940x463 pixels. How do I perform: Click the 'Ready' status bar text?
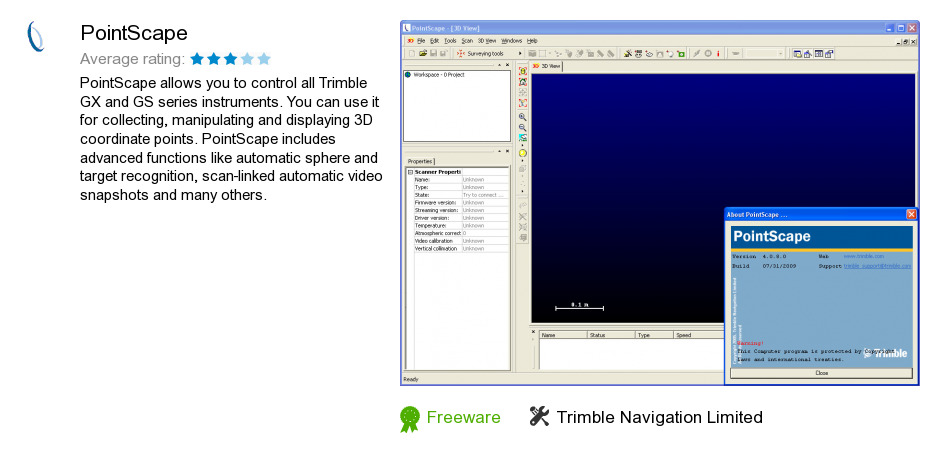click(x=411, y=379)
